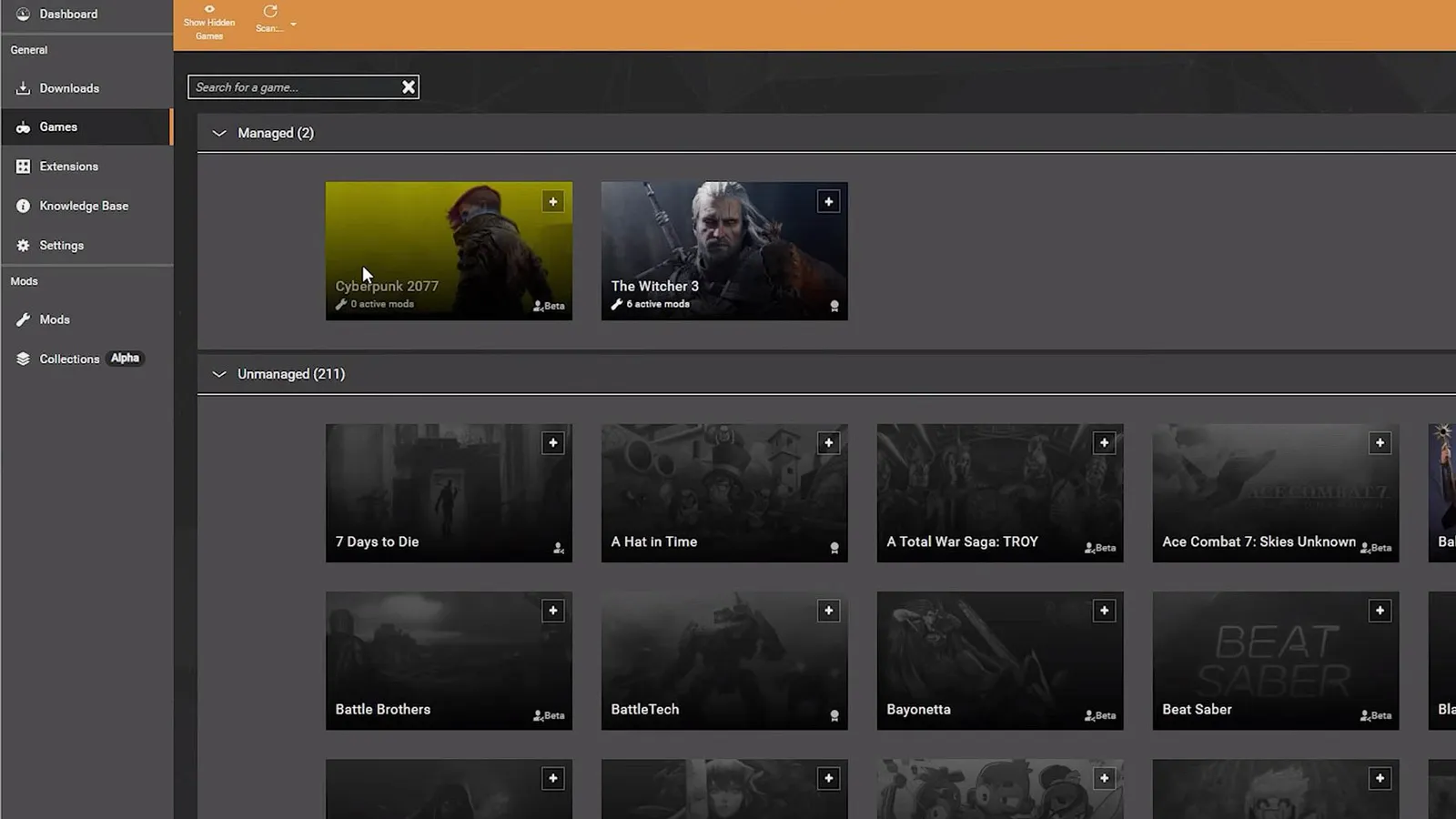The height and width of the screenshot is (819, 1456).
Task: Click the plus icon on 7 Days to Die tile
Action: click(552, 443)
